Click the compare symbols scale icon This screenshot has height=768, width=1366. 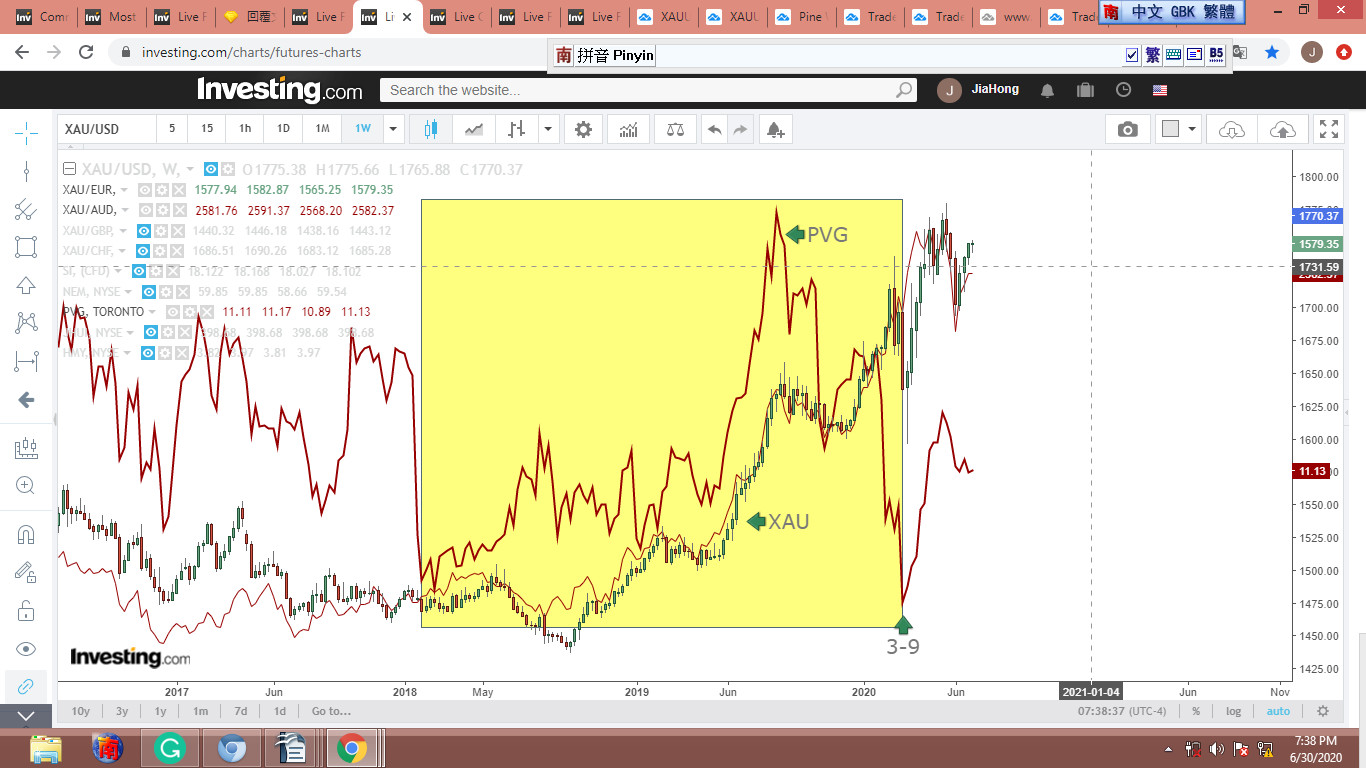pos(675,129)
